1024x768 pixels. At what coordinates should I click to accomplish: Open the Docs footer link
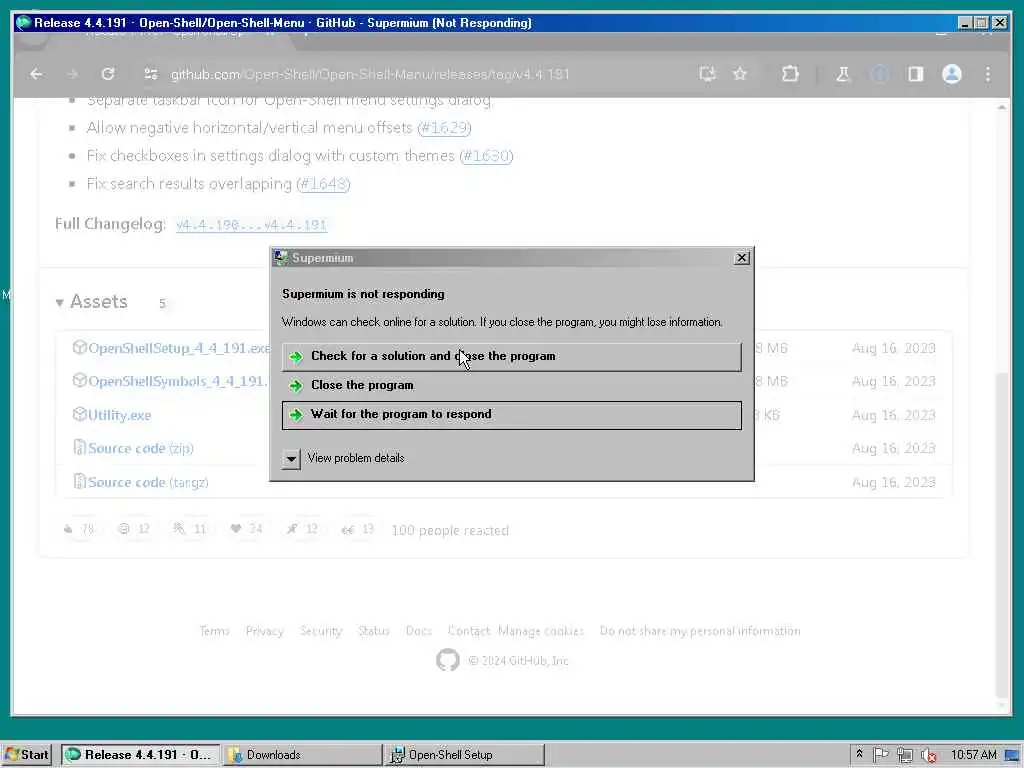419,631
